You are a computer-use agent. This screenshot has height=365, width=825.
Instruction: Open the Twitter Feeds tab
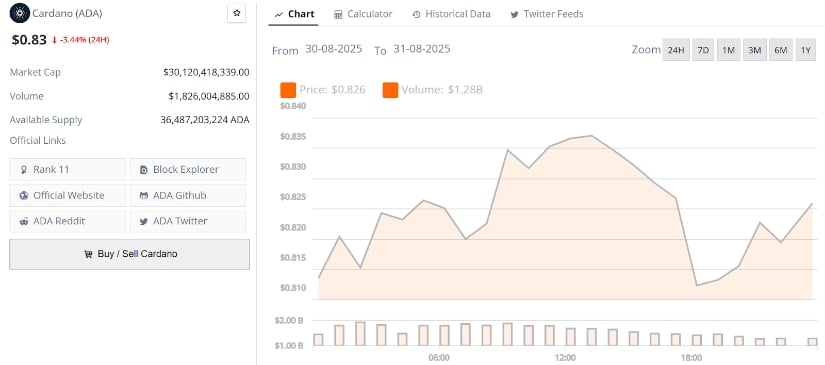point(547,14)
